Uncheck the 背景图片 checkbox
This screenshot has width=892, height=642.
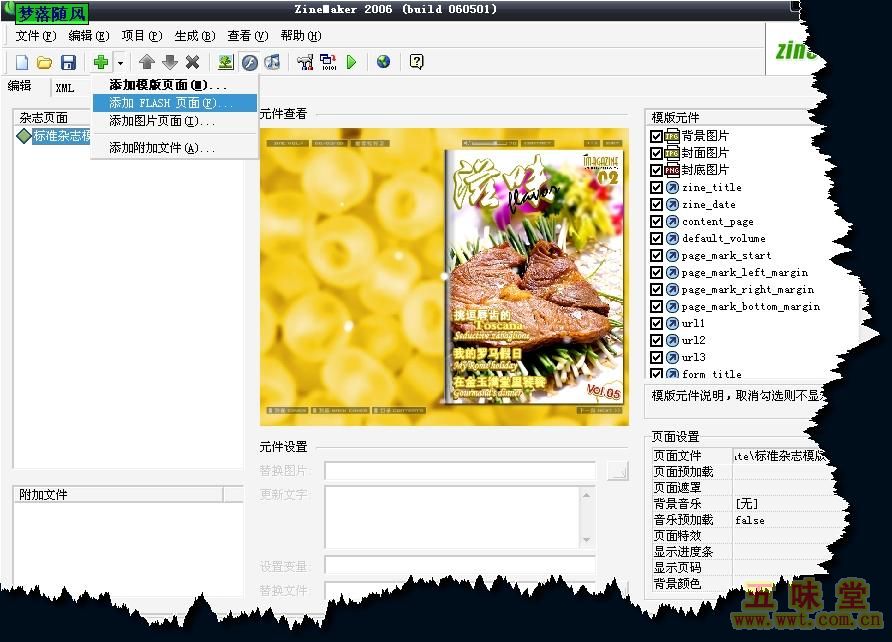click(x=656, y=136)
